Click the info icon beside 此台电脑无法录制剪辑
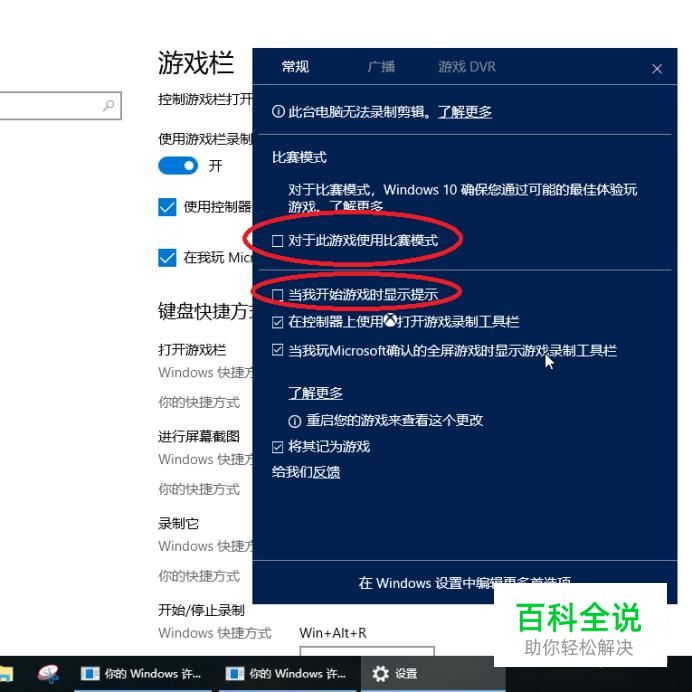692x692 pixels. coord(278,112)
